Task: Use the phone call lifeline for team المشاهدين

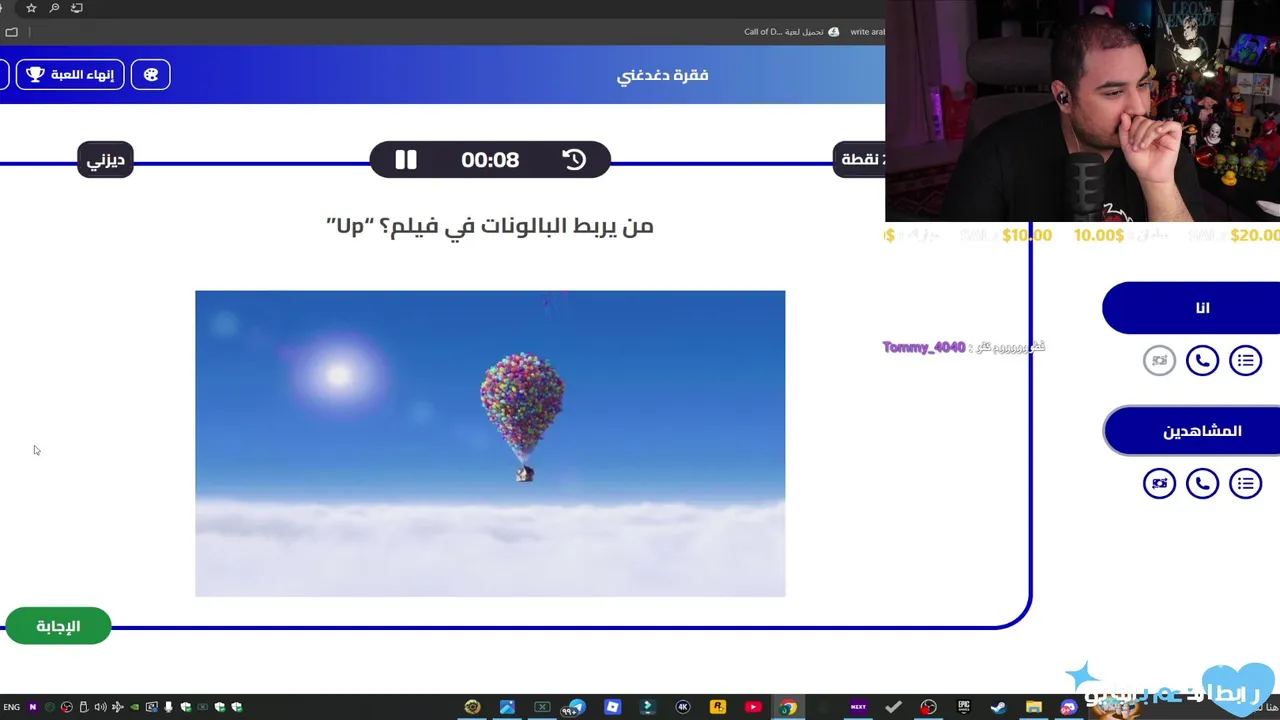Action: [1202, 484]
